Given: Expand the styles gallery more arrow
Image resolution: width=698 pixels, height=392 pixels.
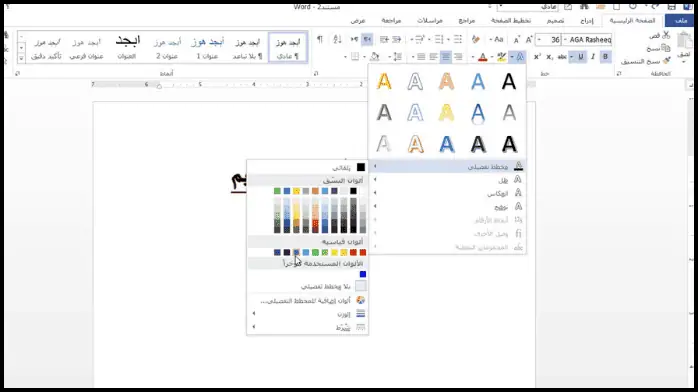Looking at the screenshot, I should pyautogui.click(x=21, y=58).
